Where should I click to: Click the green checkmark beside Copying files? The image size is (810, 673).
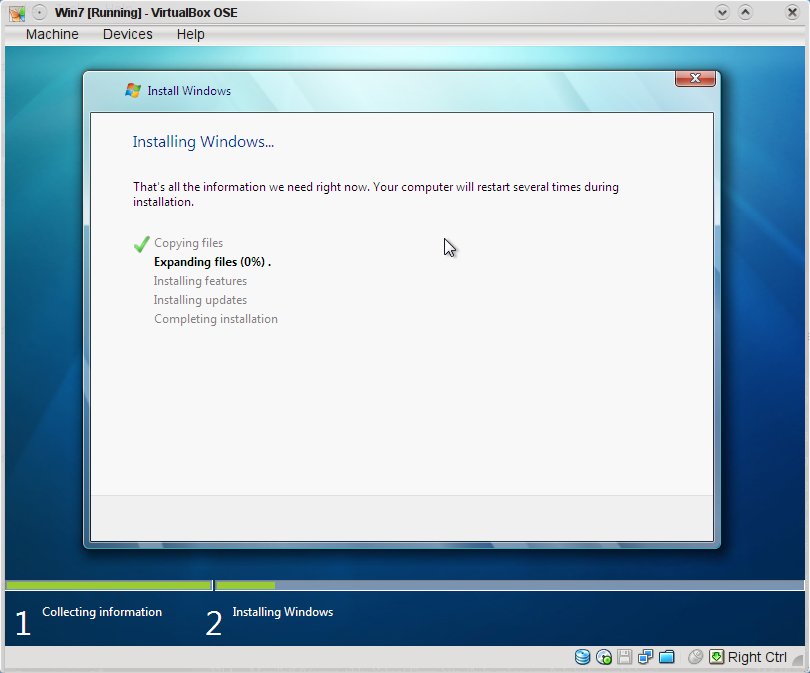pos(142,244)
